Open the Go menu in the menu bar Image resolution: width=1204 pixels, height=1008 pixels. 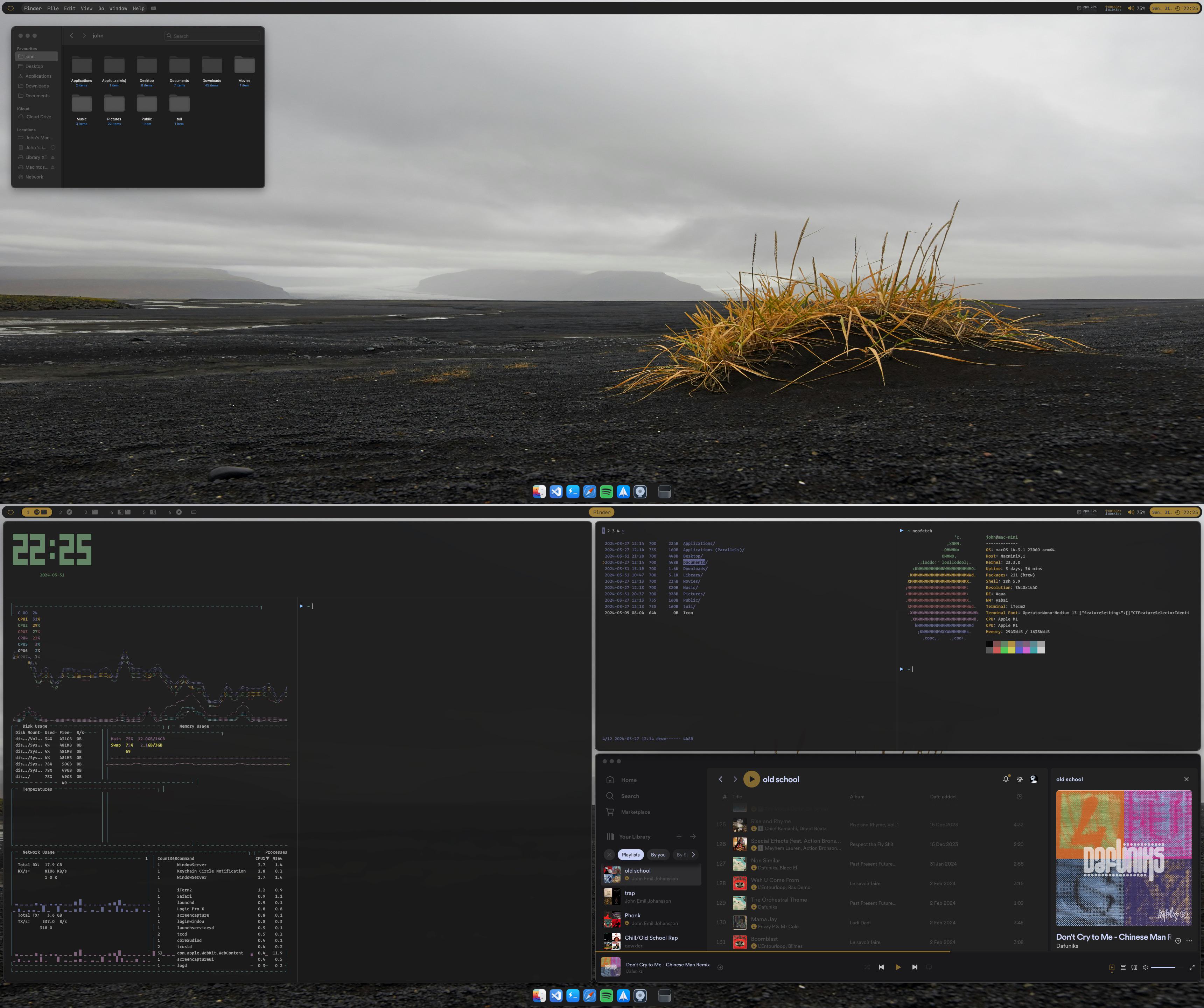[x=101, y=9]
